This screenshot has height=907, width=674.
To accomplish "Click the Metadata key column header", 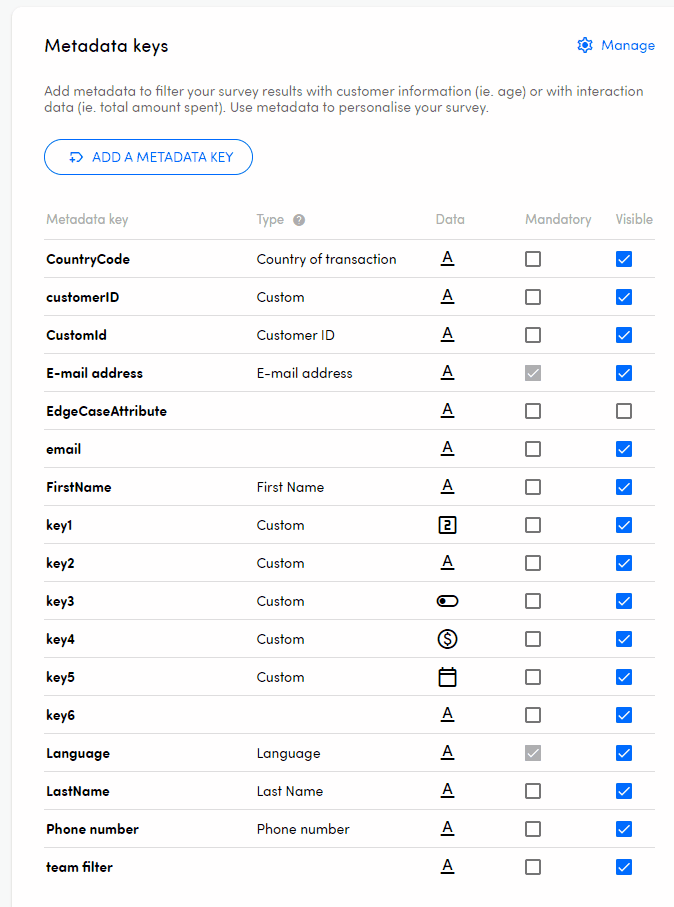I will click(87, 220).
